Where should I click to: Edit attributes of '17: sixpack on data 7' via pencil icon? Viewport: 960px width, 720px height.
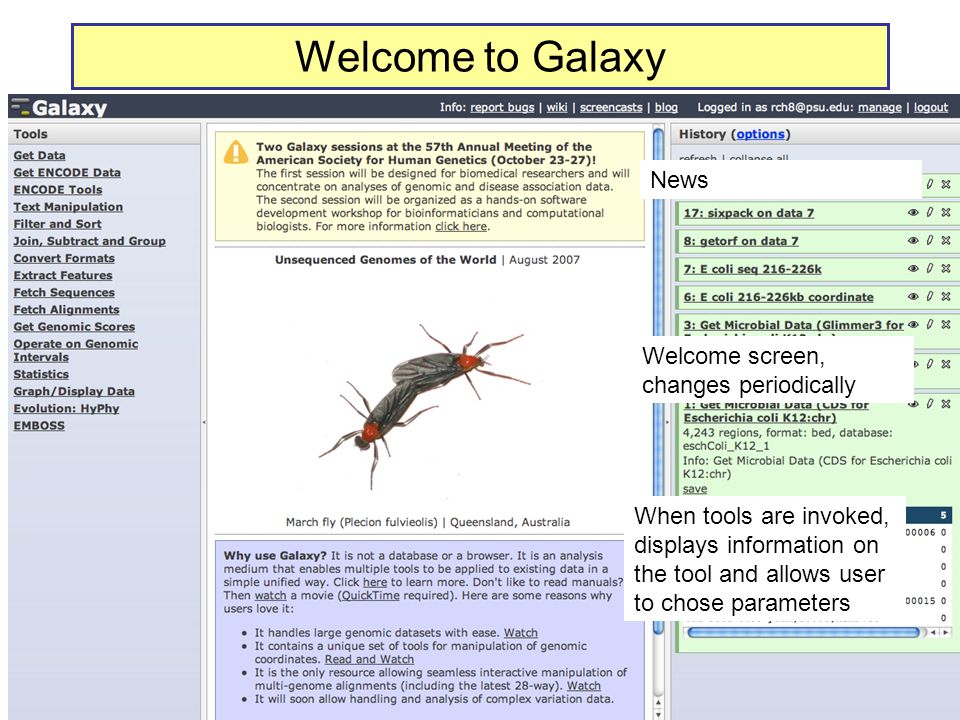click(929, 212)
